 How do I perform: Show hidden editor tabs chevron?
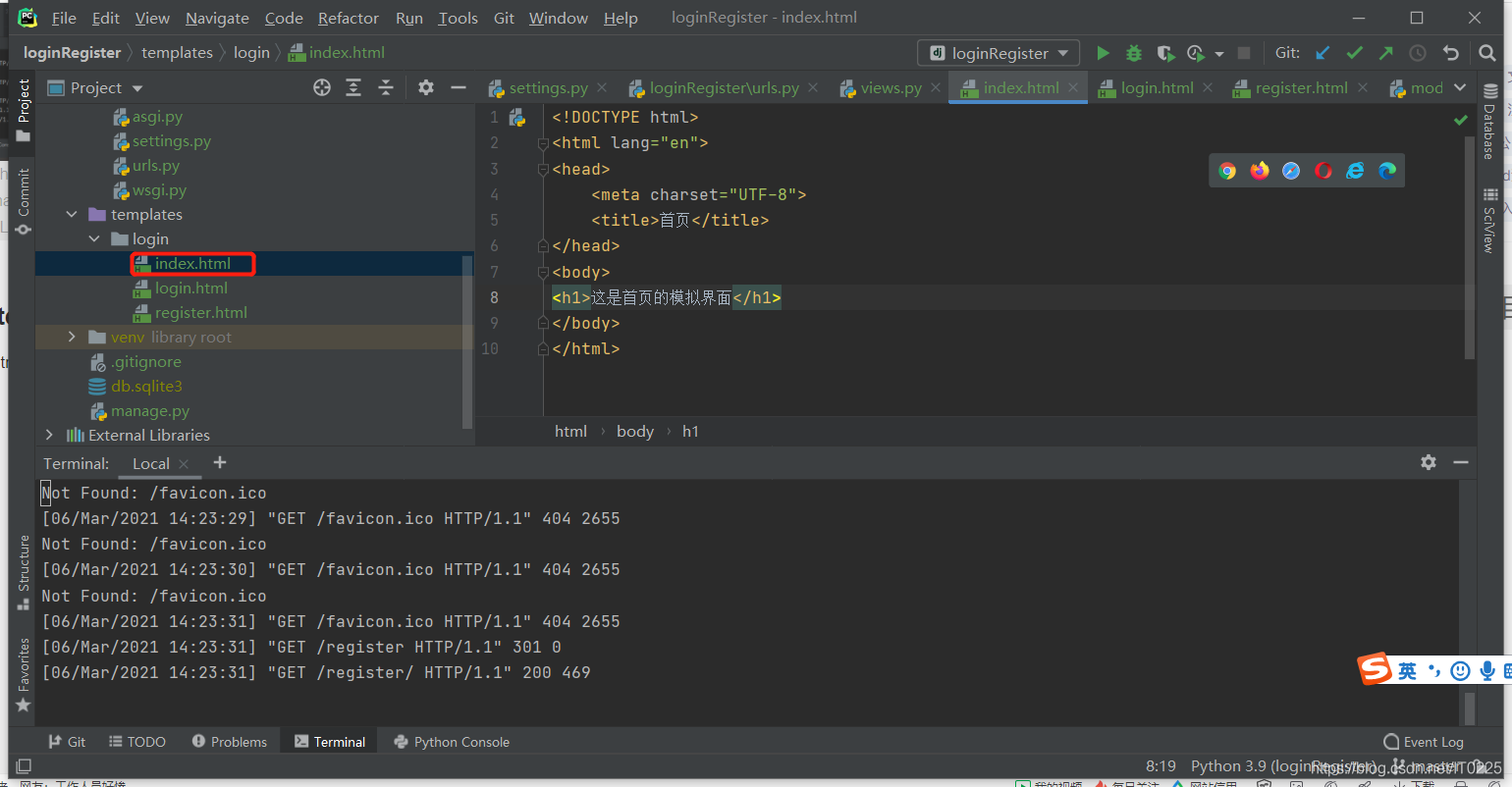(x=1460, y=87)
